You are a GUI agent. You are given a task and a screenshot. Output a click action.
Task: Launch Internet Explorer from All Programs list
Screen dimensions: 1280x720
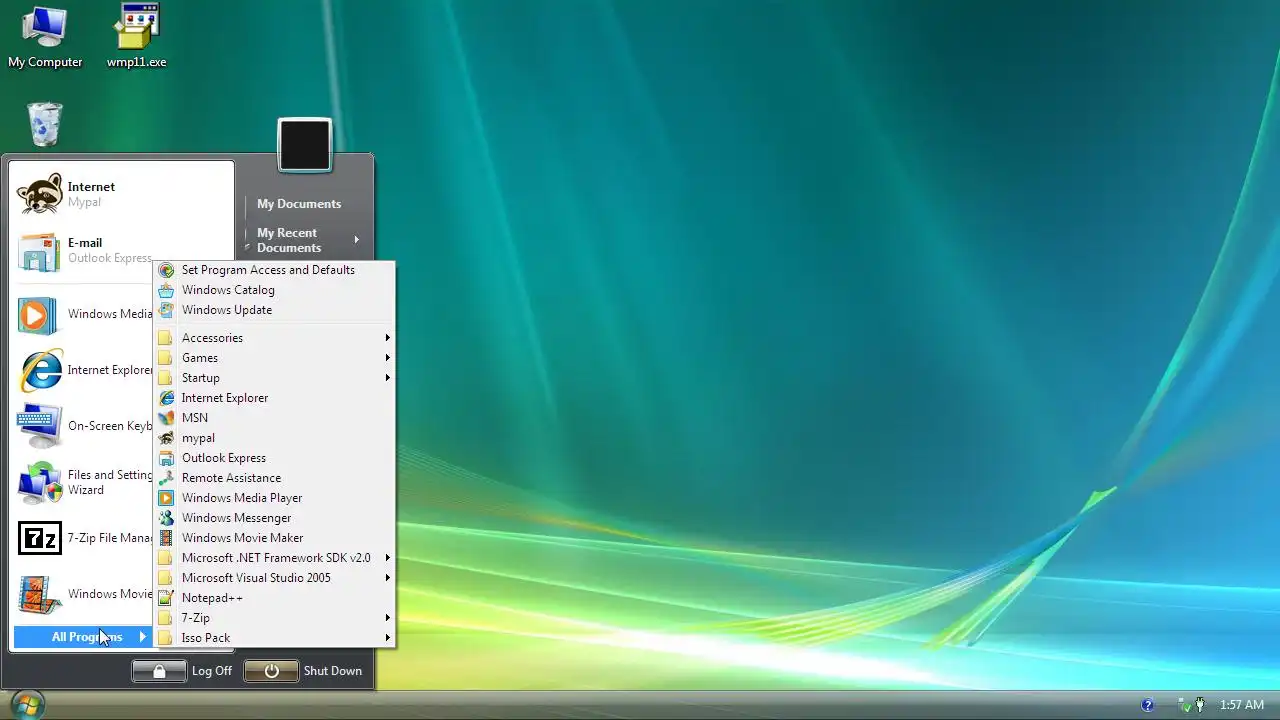(x=274, y=398)
